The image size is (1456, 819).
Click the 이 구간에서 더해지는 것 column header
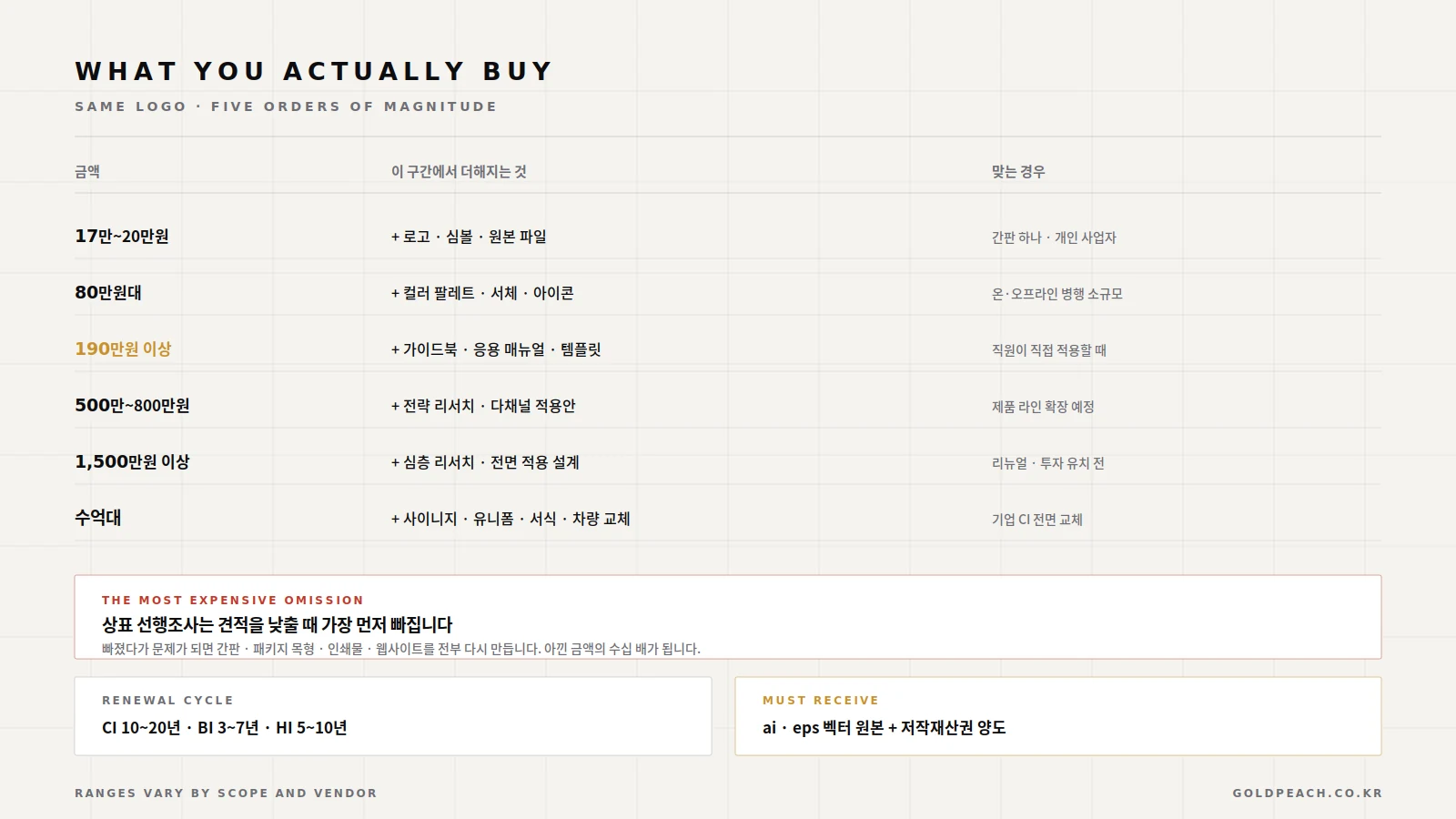point(459,171)
